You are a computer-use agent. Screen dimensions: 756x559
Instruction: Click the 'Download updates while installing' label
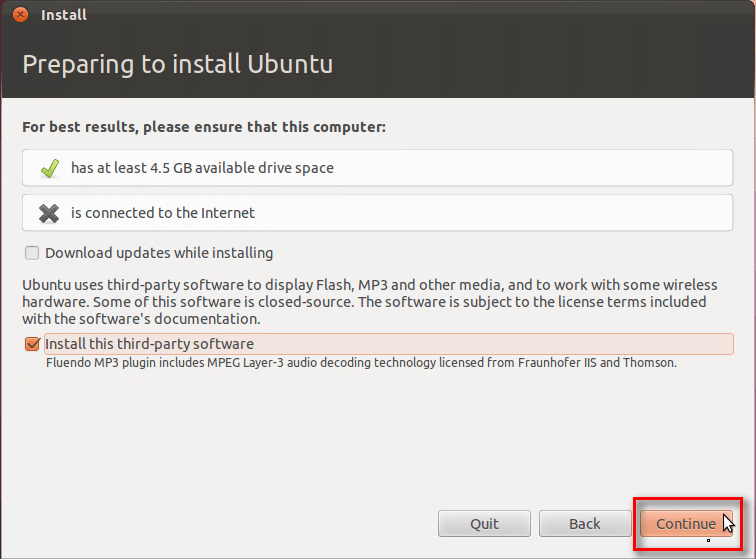point(159,253)
